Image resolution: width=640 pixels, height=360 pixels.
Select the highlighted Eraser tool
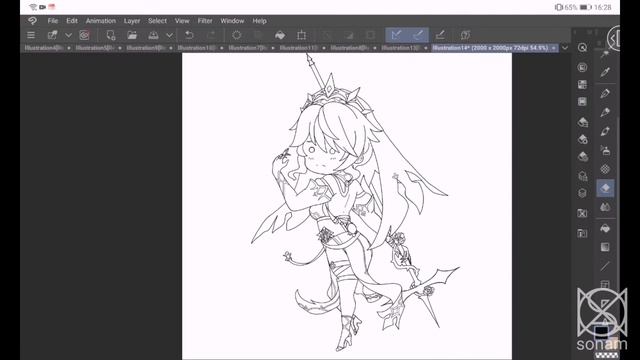(x=605, y=188)
